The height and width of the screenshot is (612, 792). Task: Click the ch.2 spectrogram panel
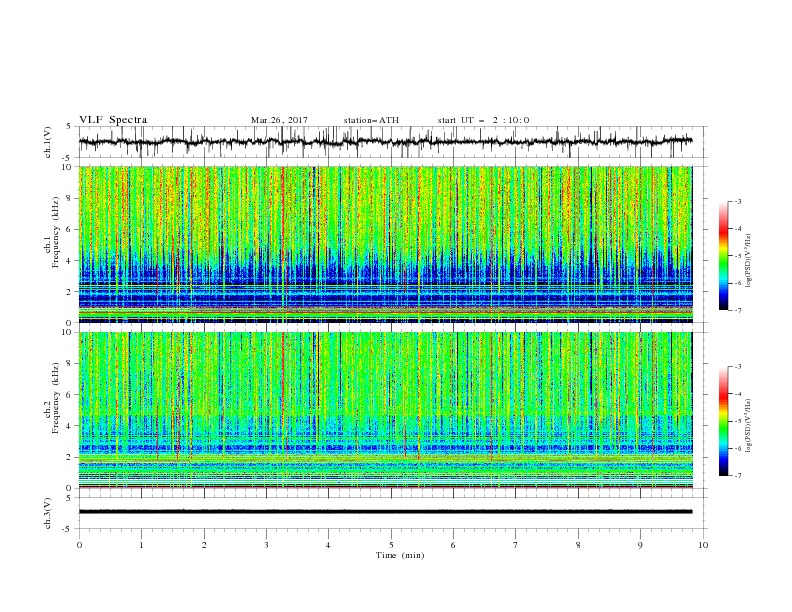385,410
